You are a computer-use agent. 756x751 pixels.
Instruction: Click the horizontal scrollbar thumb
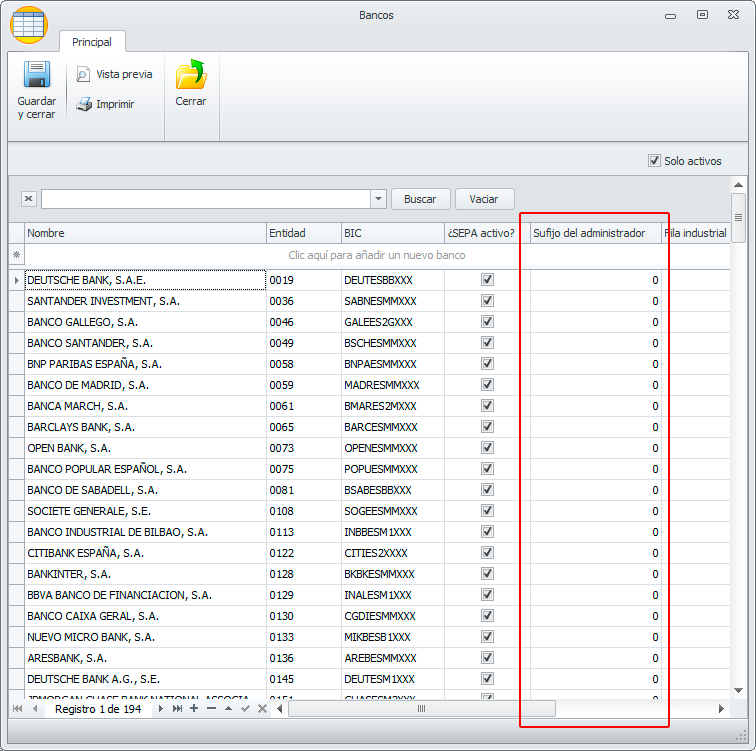coord(421,709)
